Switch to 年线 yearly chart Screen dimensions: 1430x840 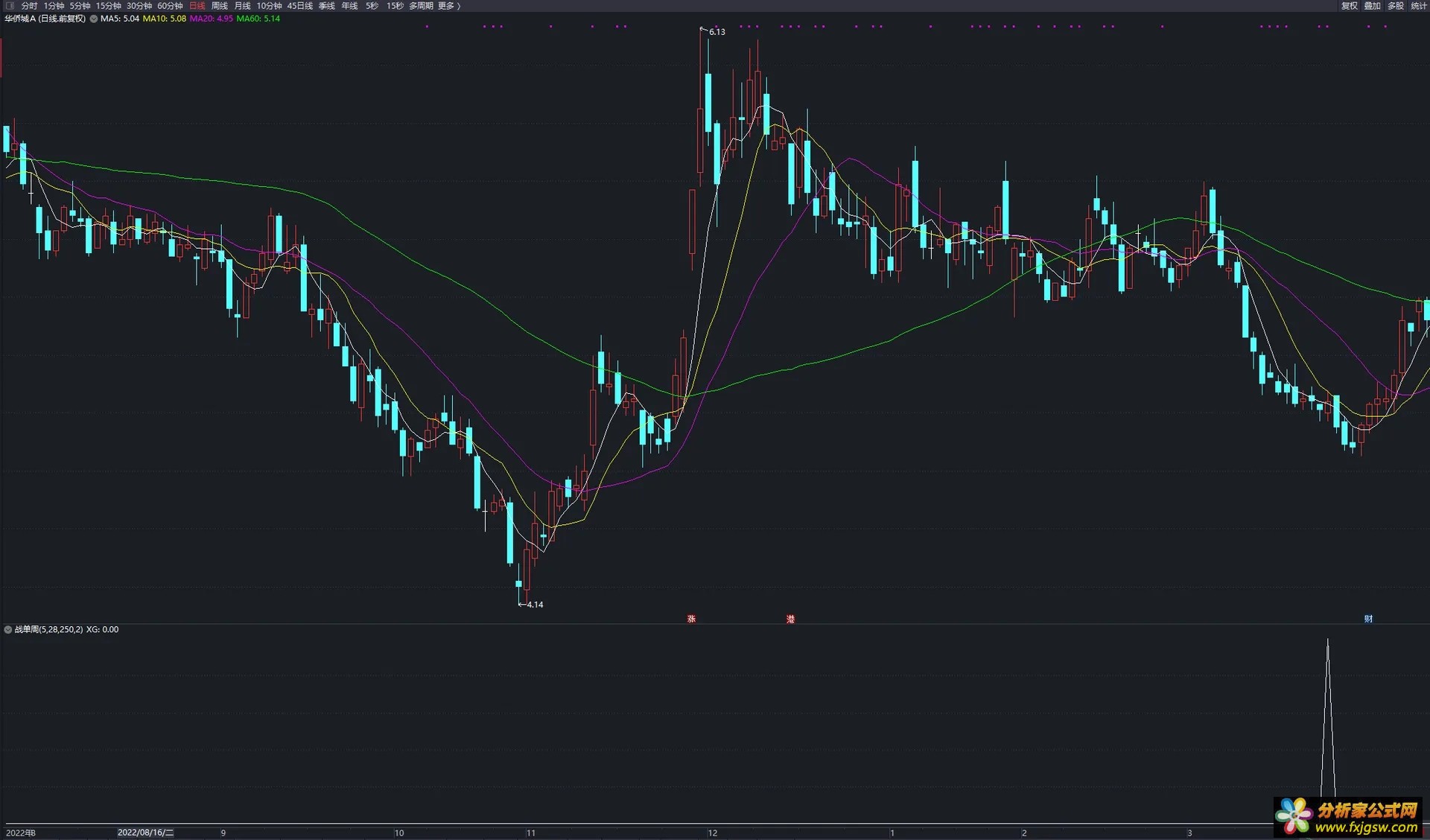pyautogui.click(x=350, y=6)
